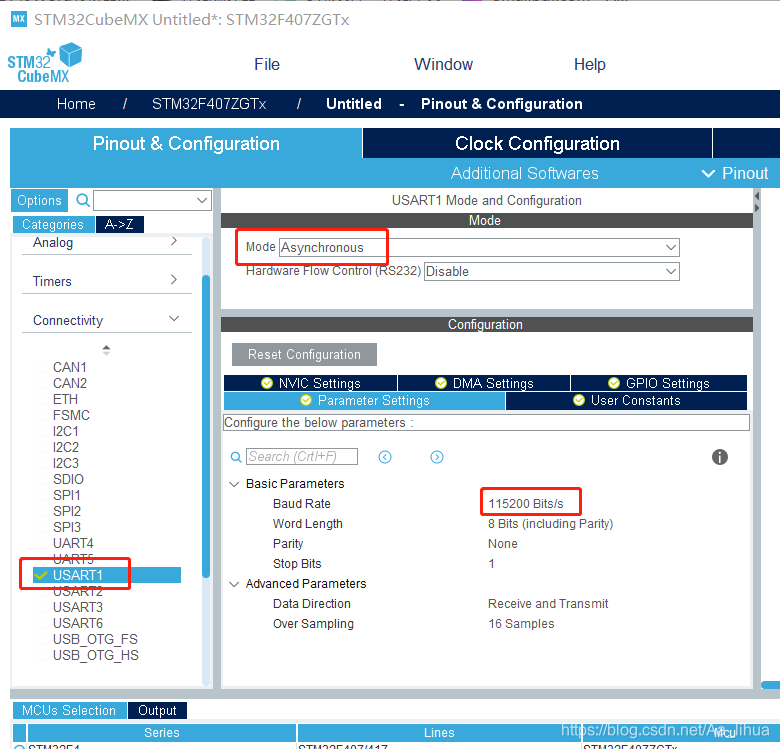Open the peripheral search combo box
The width and height of the screenshot is (780, 749).
click(x=152, y=200)
